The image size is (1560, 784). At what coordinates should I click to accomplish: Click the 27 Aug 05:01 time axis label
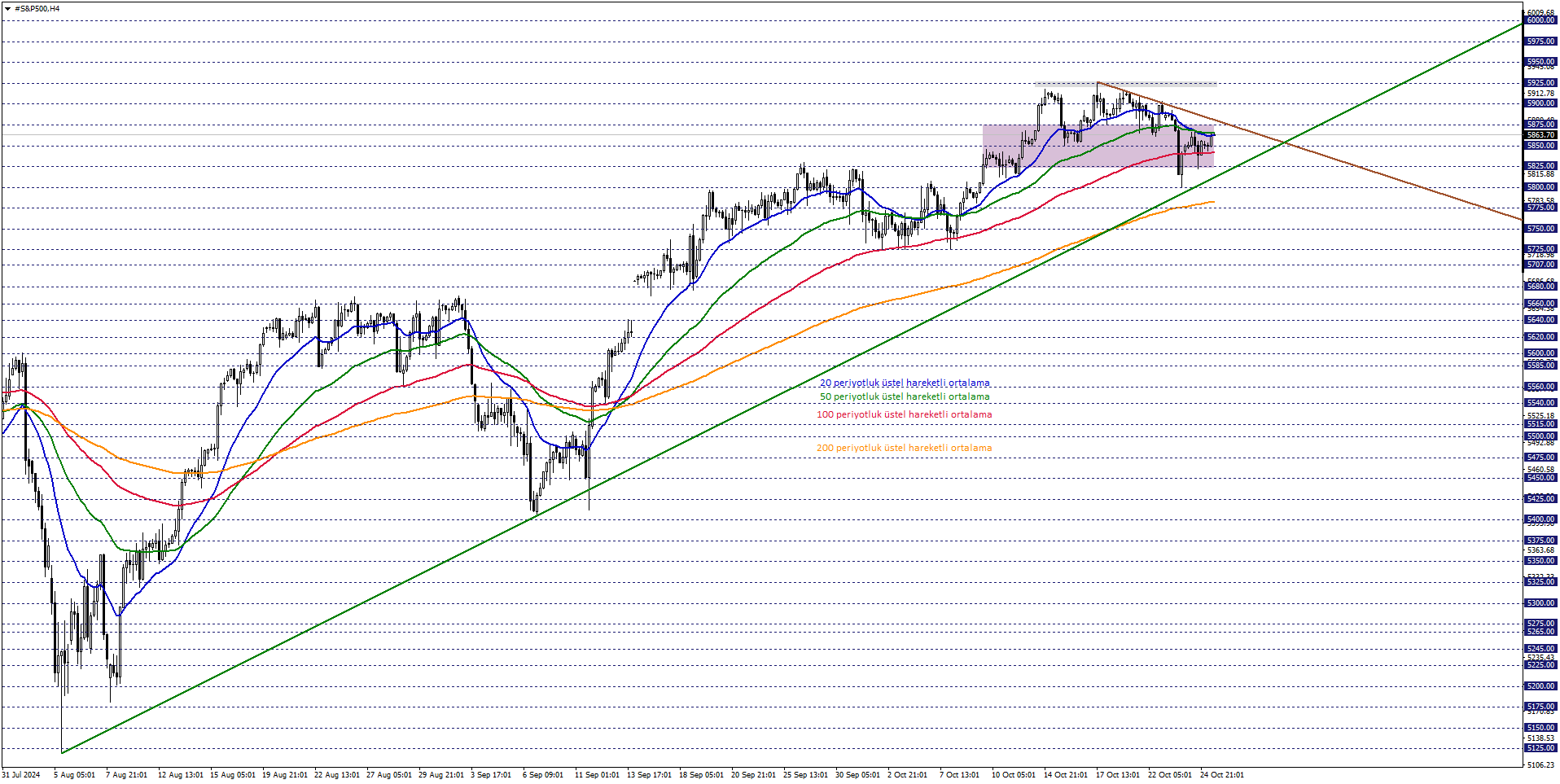click(x=389, y=775)
